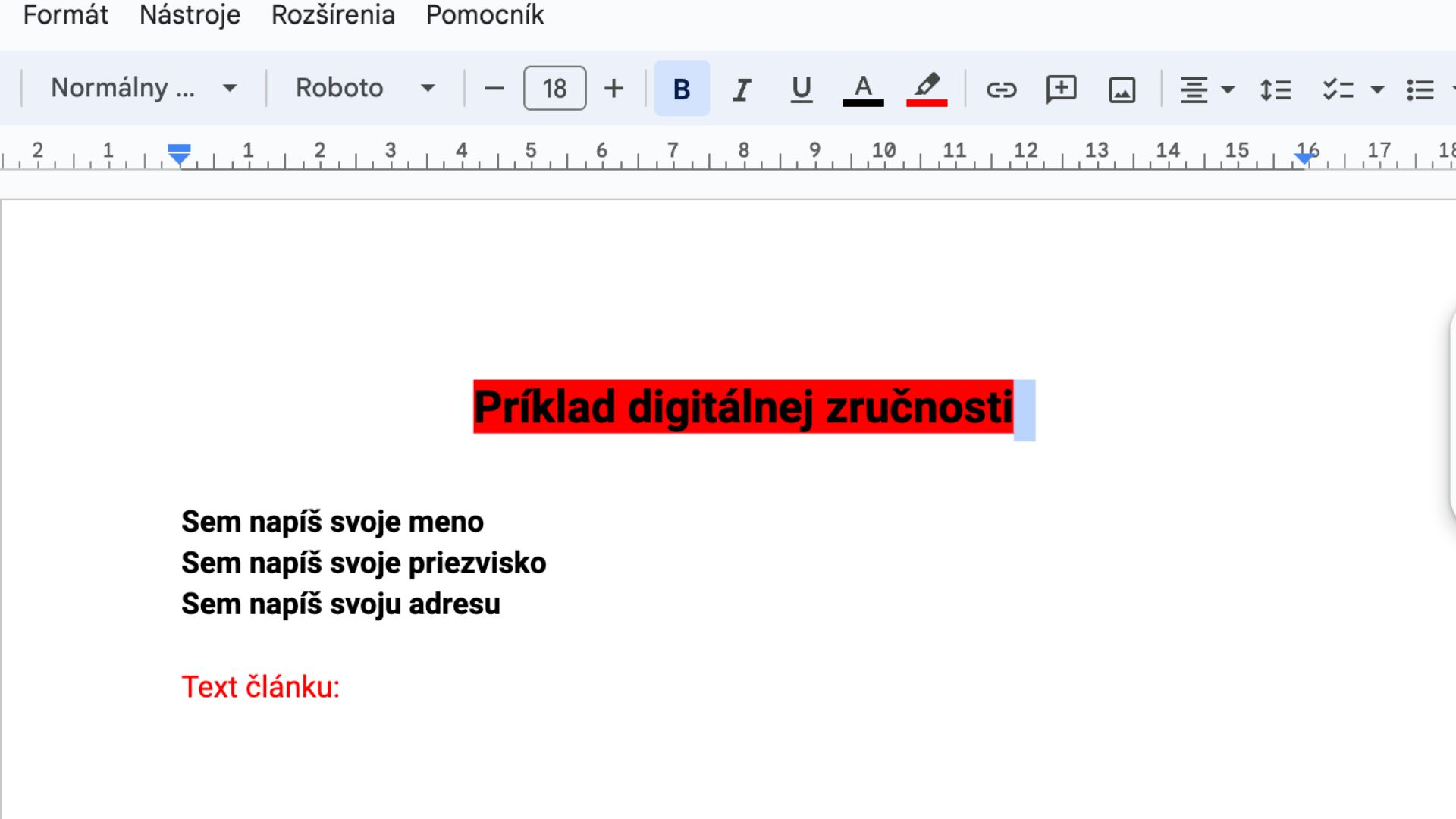Click the heading Príklad digitálnej zručnosti
1456x819 pixels.
pyautogui.click(x=743, y=407)
